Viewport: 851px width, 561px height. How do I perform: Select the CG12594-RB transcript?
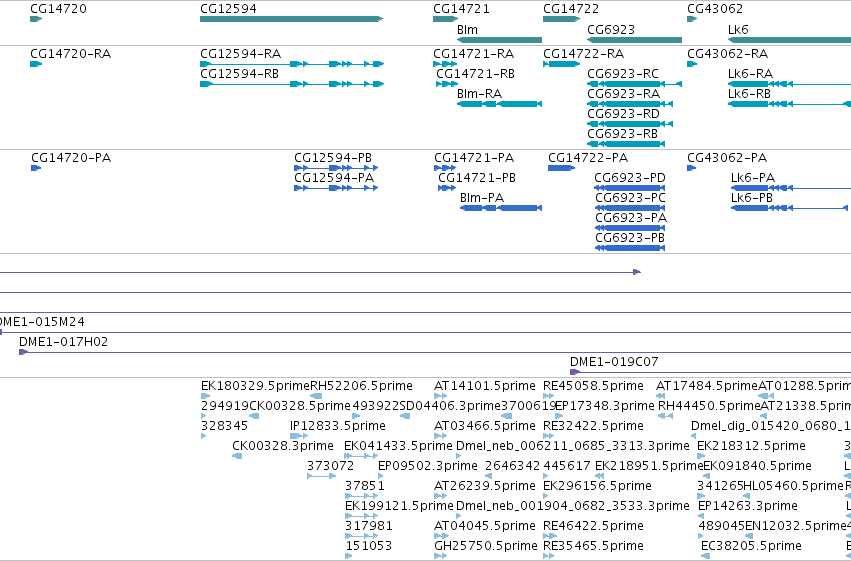tap(292, 84)
